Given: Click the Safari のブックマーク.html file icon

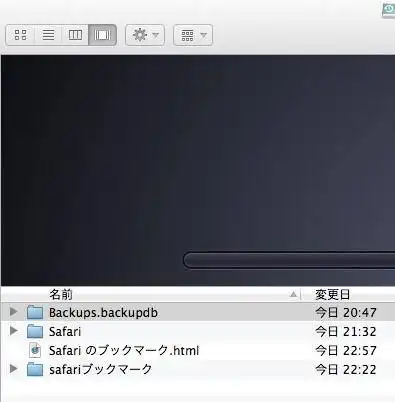Looking at the screenshot, I should click(35, 350).
